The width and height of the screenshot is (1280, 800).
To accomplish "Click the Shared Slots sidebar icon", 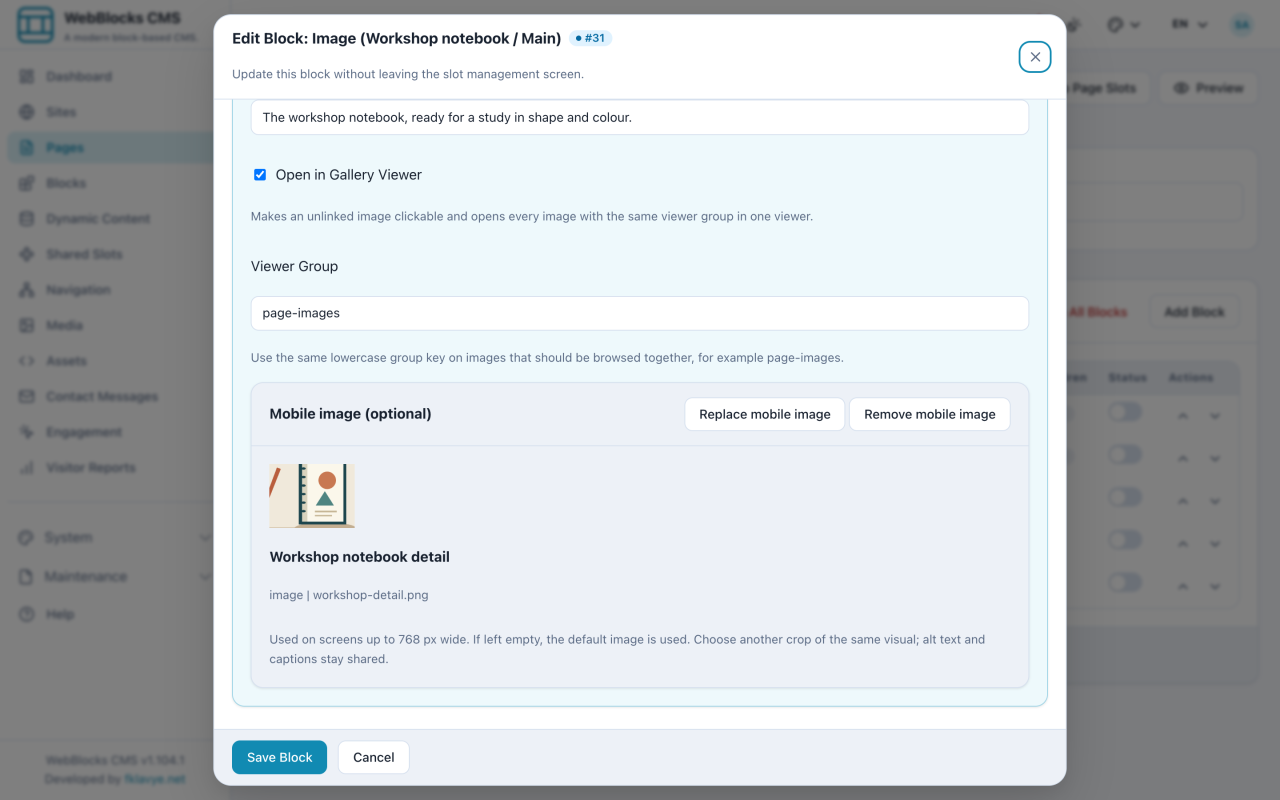I will click(x=27, y=255).
